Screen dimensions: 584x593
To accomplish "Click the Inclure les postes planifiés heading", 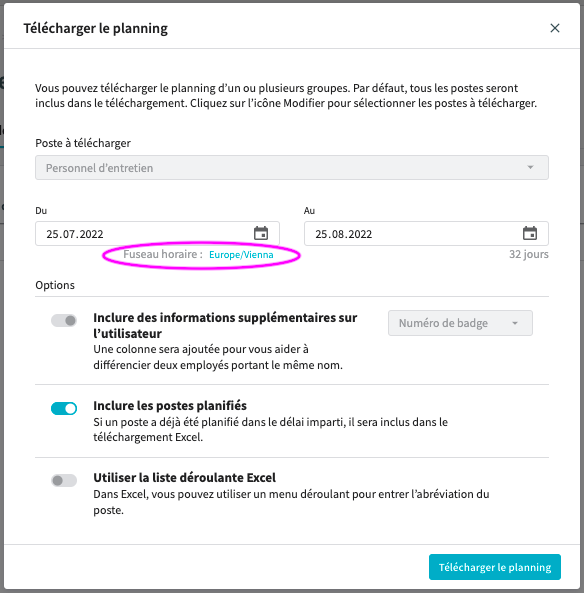I will tap(170, 405).
